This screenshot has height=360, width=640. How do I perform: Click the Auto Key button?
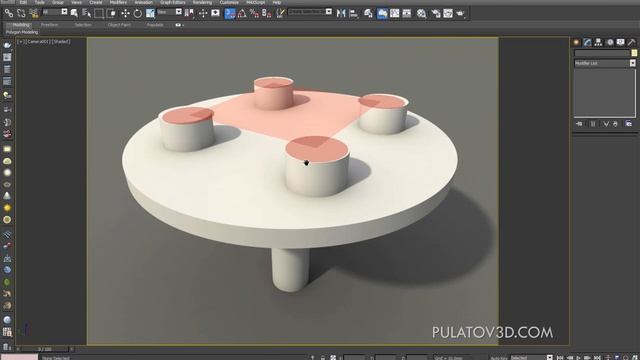coord(499,358)
